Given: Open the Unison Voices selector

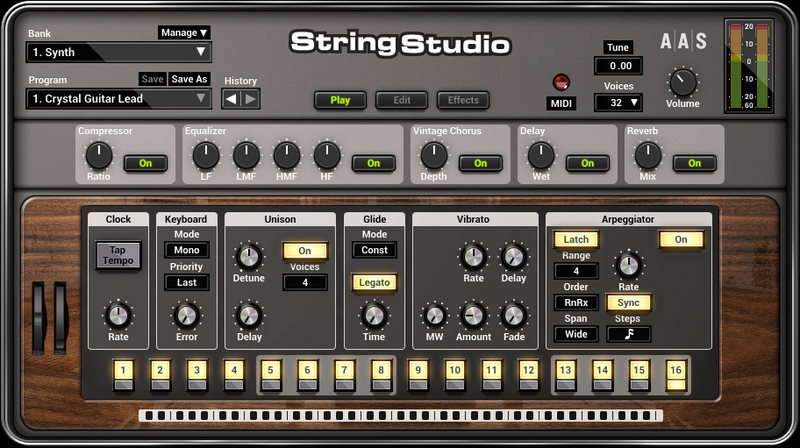Looking at the screenshot, I should click(x=305, y=282).
